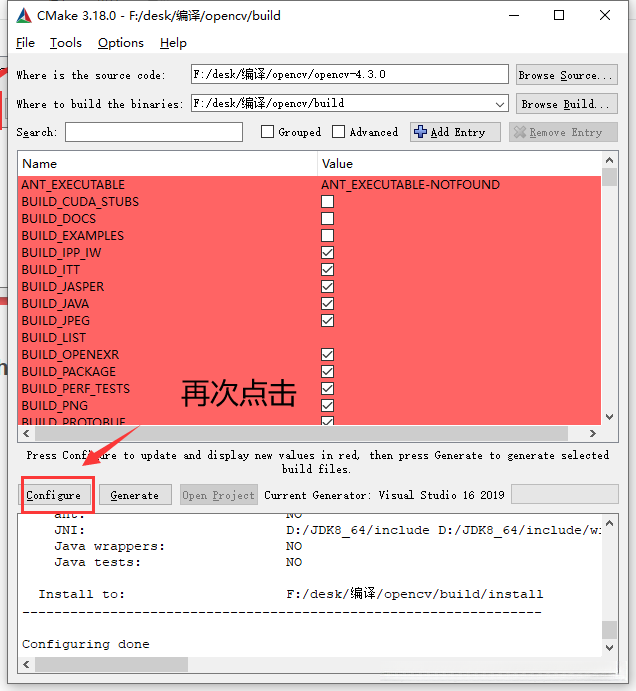Select the BUILD_PERF_TESTS entry name
This screenshot has width=636, height=691.
pos(76,388)
